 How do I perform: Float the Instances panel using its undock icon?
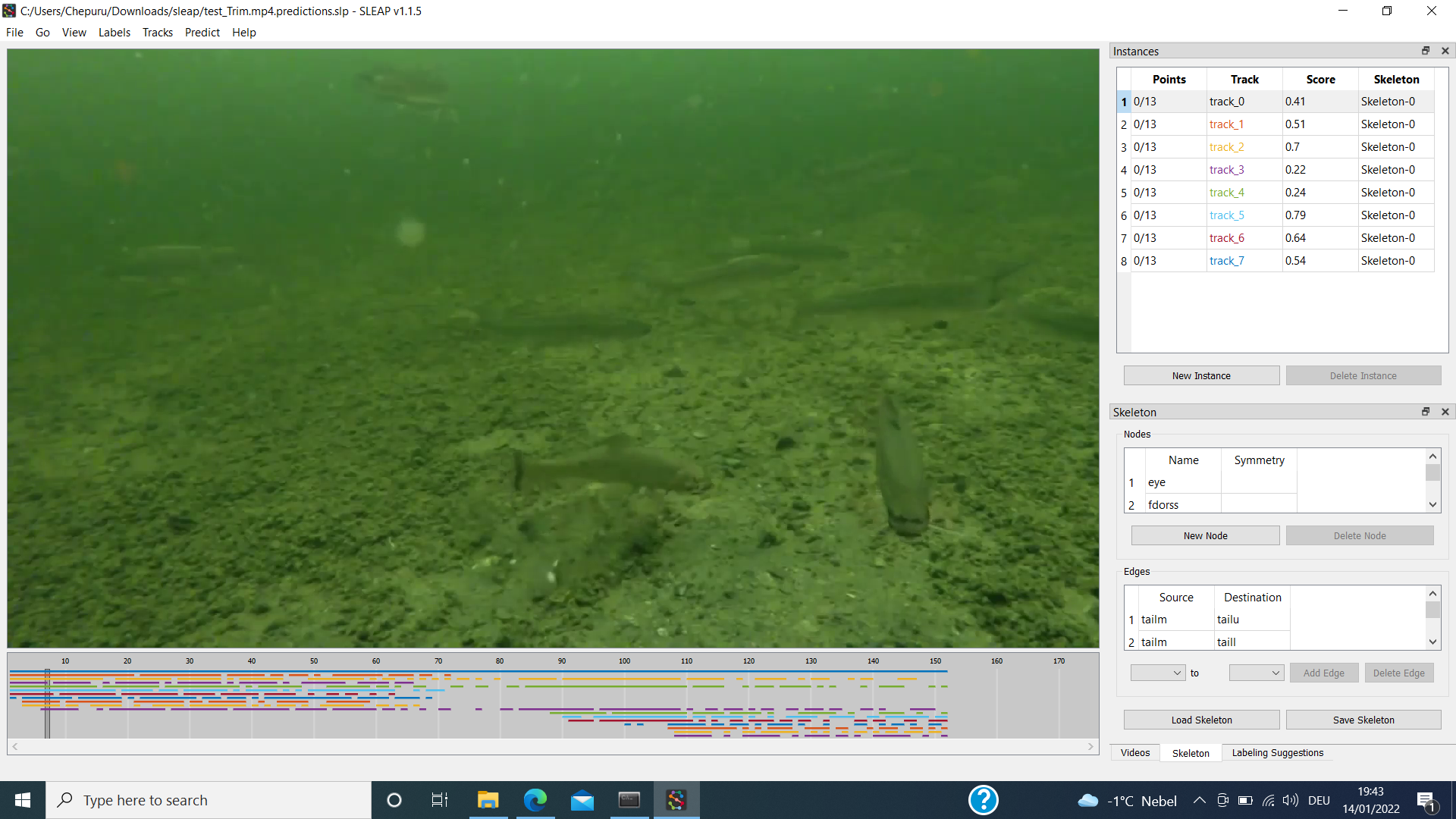pyautogui.click(x=1426, y=51)
